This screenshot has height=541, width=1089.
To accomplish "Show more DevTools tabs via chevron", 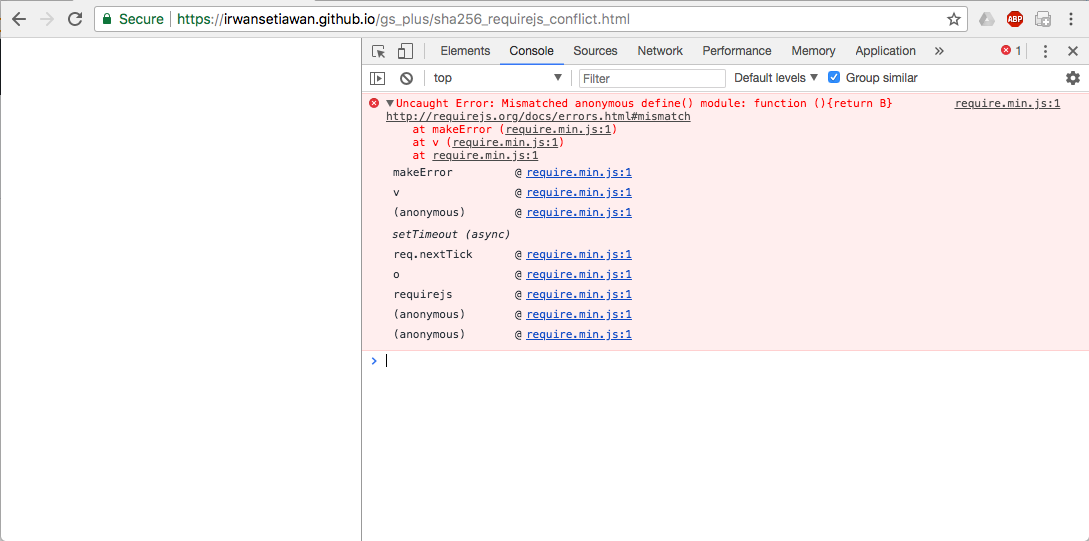I will click(939, 51).
